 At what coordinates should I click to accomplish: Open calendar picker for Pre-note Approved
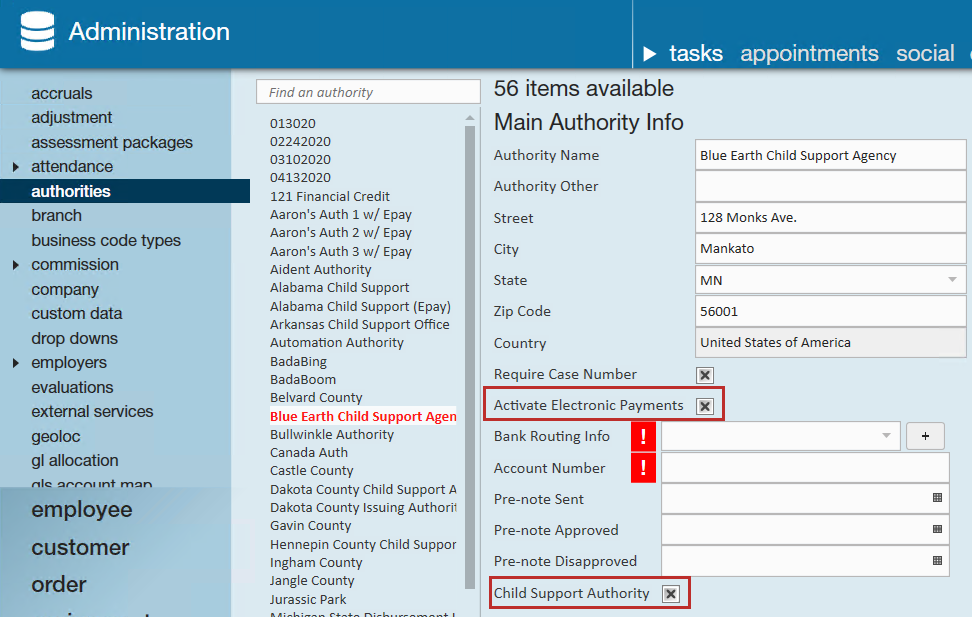coord(937,529)
